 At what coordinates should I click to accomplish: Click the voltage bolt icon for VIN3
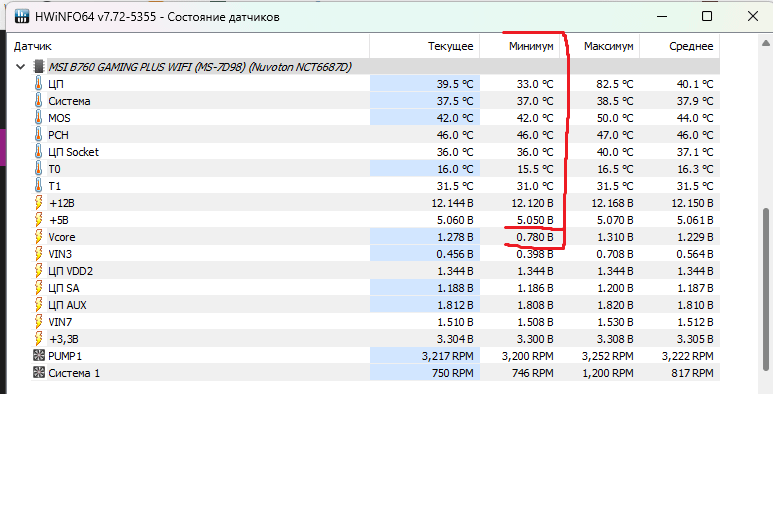click(38, 254)
